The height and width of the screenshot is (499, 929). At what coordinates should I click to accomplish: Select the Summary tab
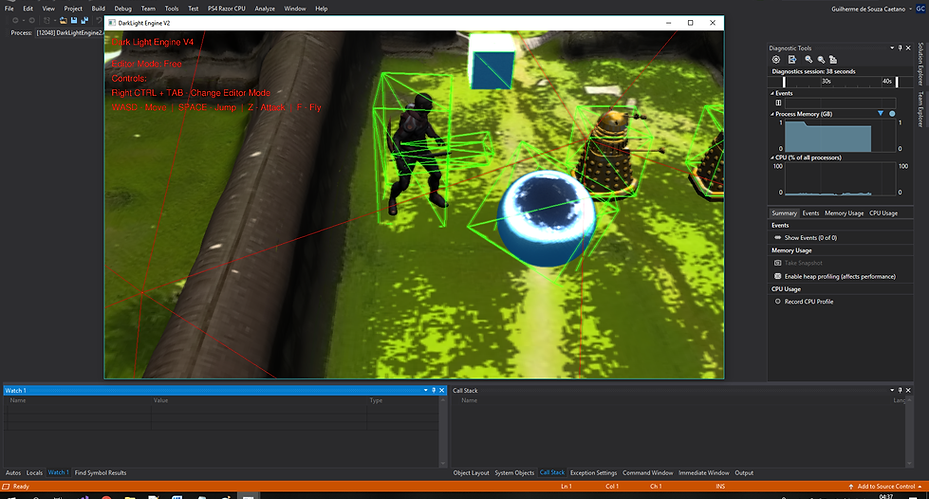784,213
